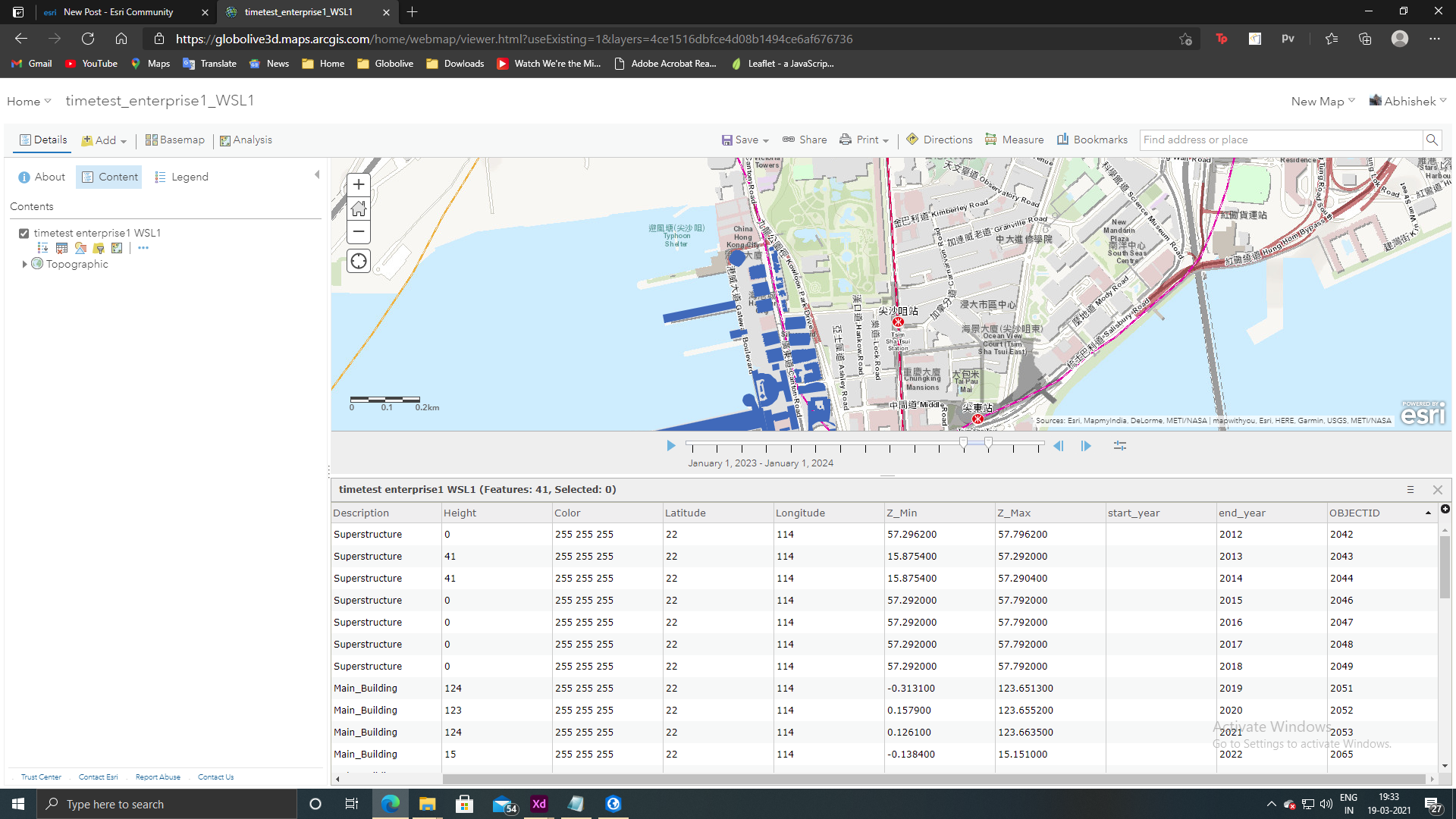Select the Show Legend icon under the layer
The width and height of the screenshot is (1456, 819).
[42, 247]
